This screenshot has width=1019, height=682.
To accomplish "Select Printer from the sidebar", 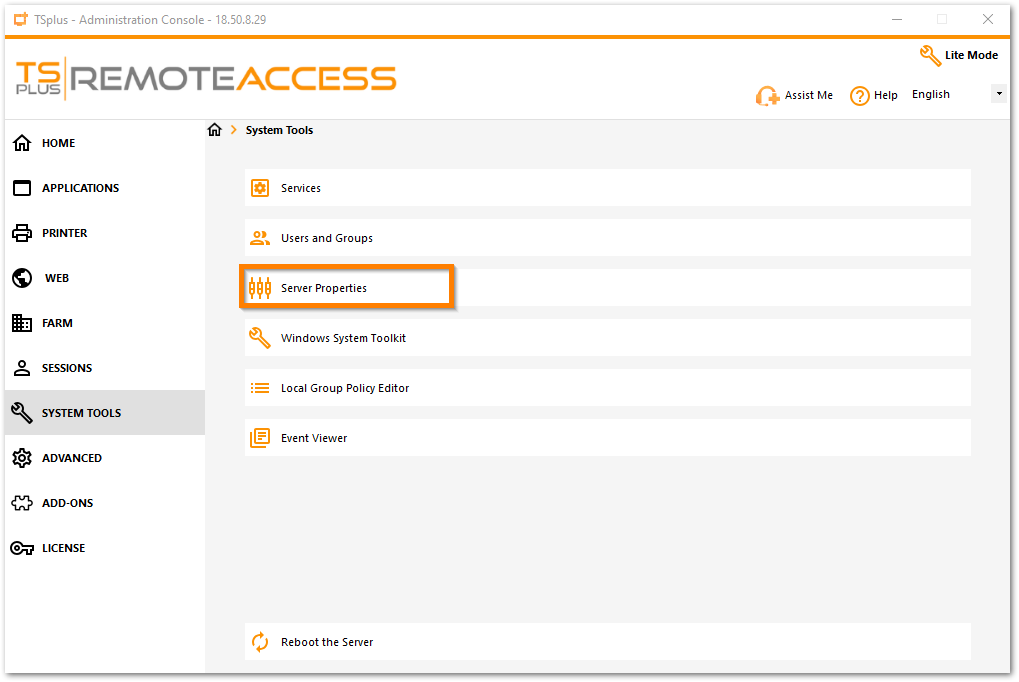I will click(x=64, y=233).
